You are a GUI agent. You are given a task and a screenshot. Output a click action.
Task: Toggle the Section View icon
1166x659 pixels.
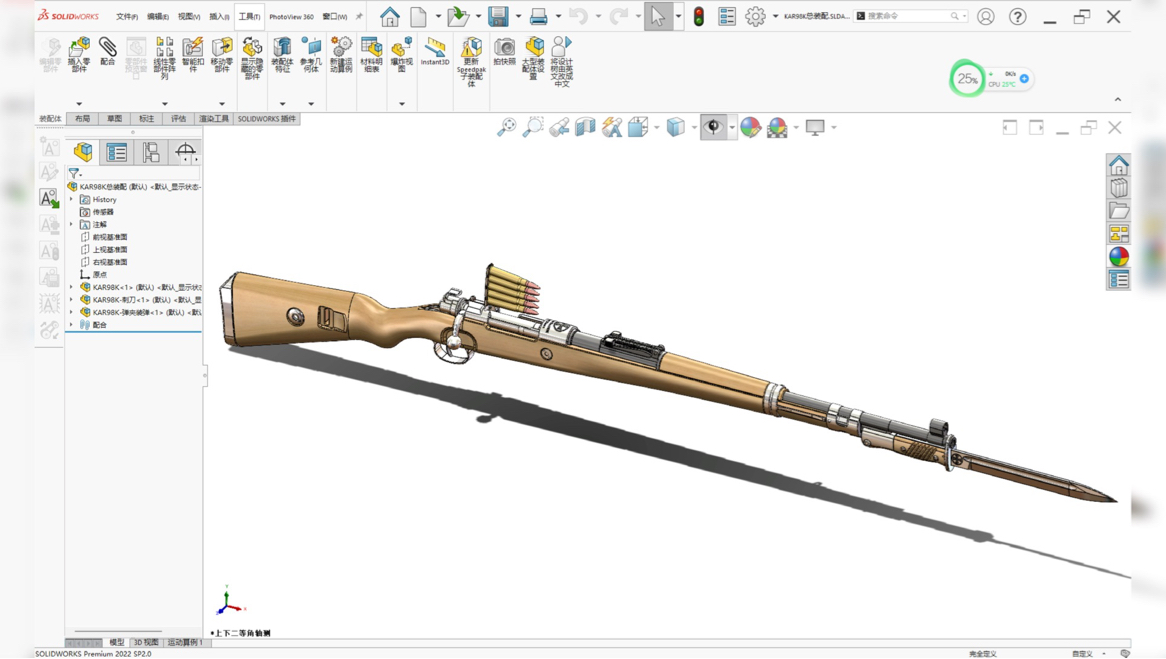(x=585, y=127)
